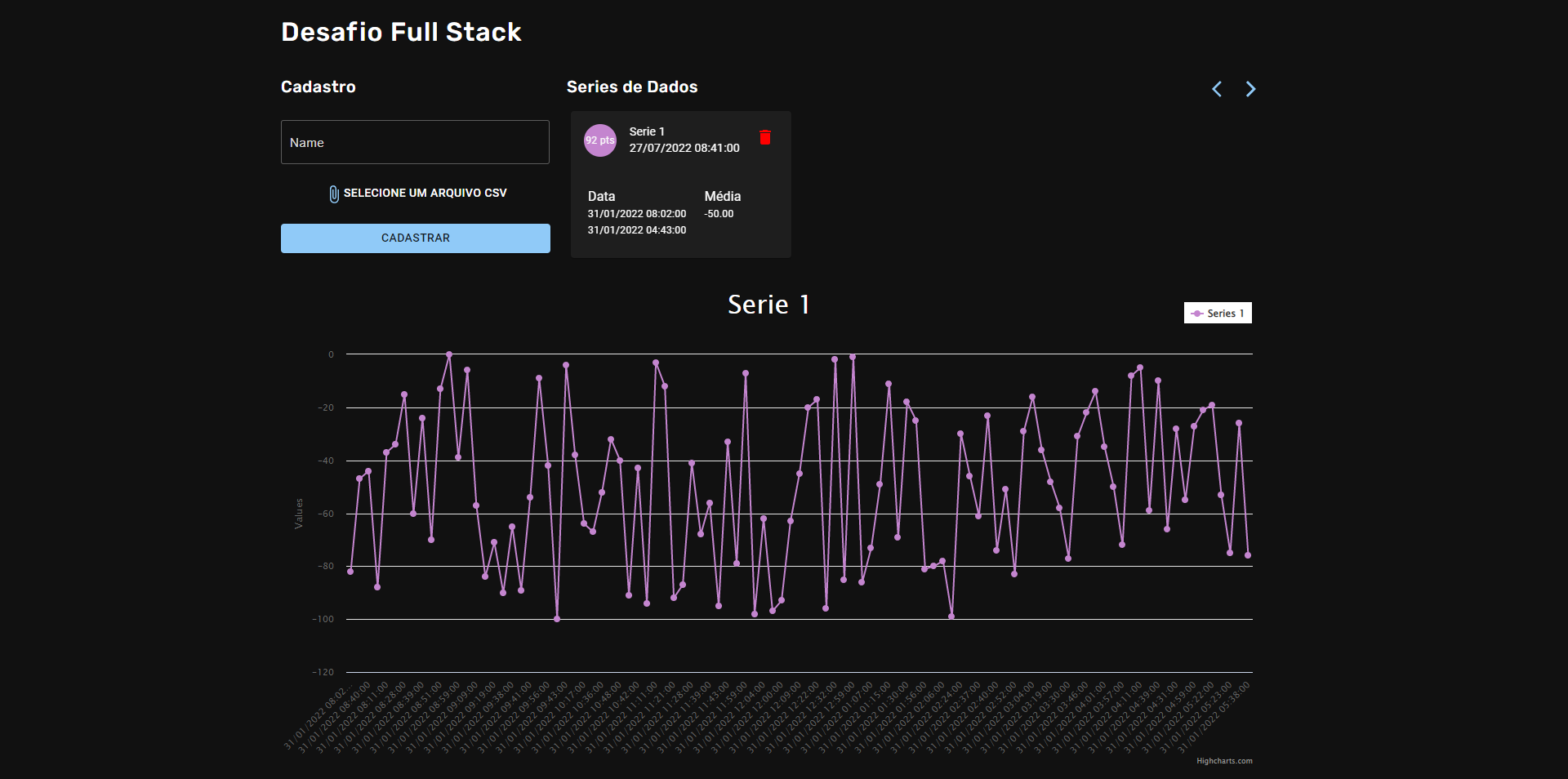Image resolution: width=1568 pixels, height=779 pixels.
Task: Click the Desafio Full Stack heading
Action: coord(401,32)
